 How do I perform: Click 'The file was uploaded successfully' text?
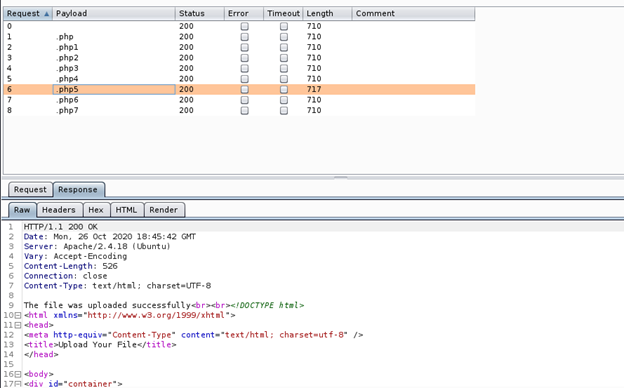tap(107, 305)
